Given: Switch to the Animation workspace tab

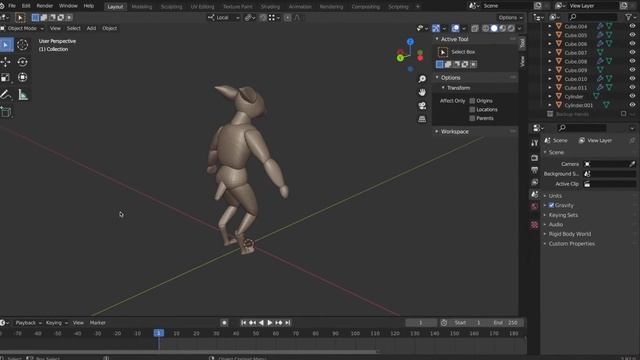Looking at the screenshot, I should [x=300, y=7].
